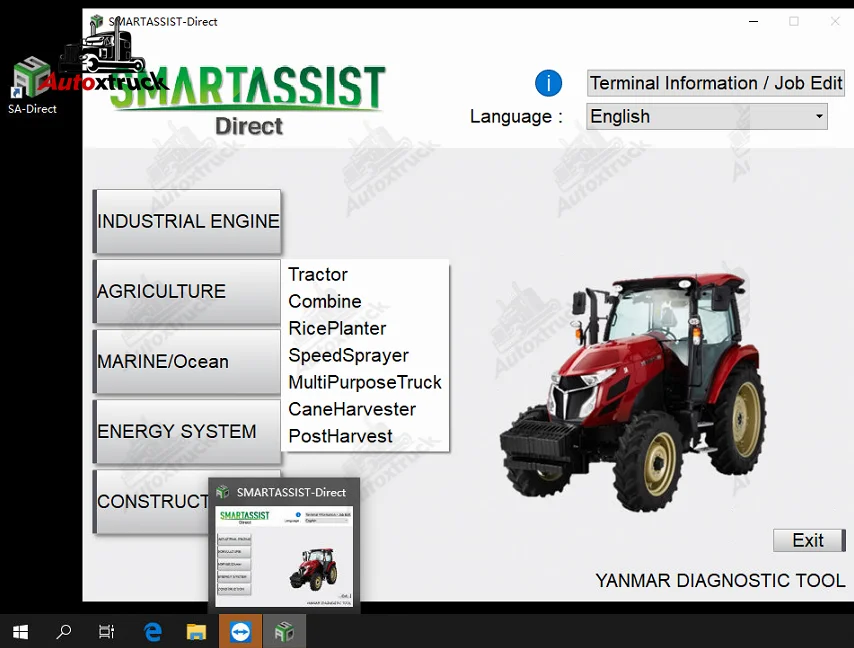Open taskbar search magnifier
The image size is (854, 648).
(x=64, y=632)
